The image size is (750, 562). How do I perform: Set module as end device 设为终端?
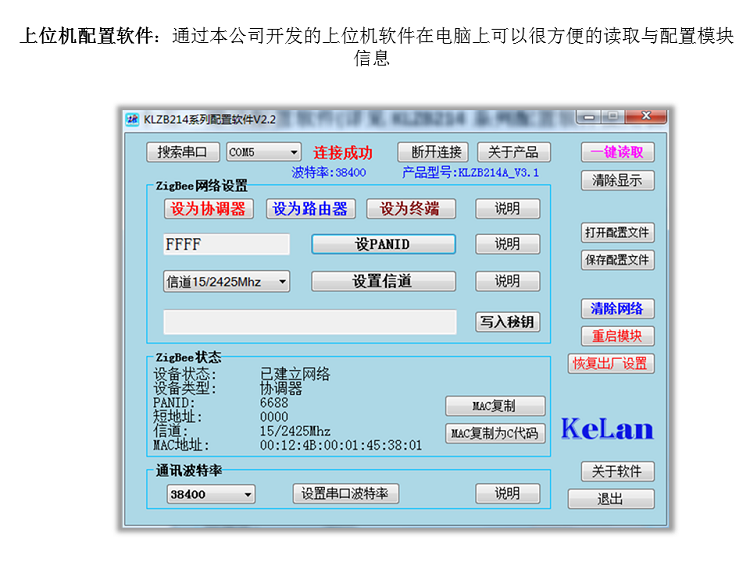tap(411, 209)
